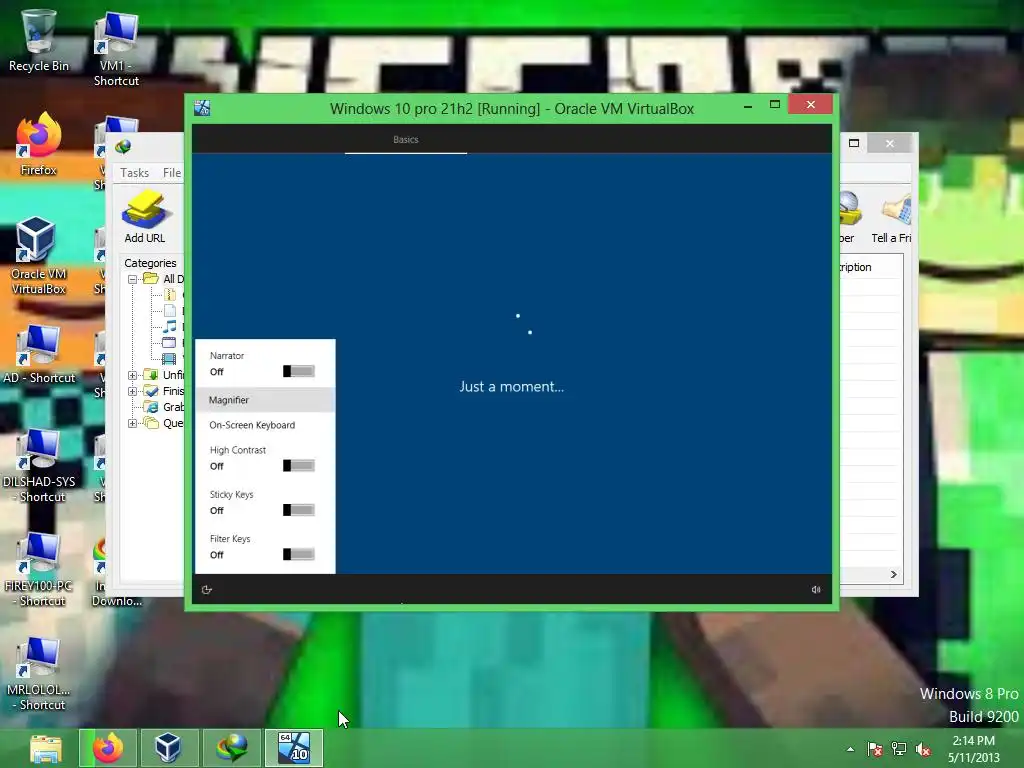Switch to Firefox on the taskbar
The image size is (1024, 768).
[108, 748]
